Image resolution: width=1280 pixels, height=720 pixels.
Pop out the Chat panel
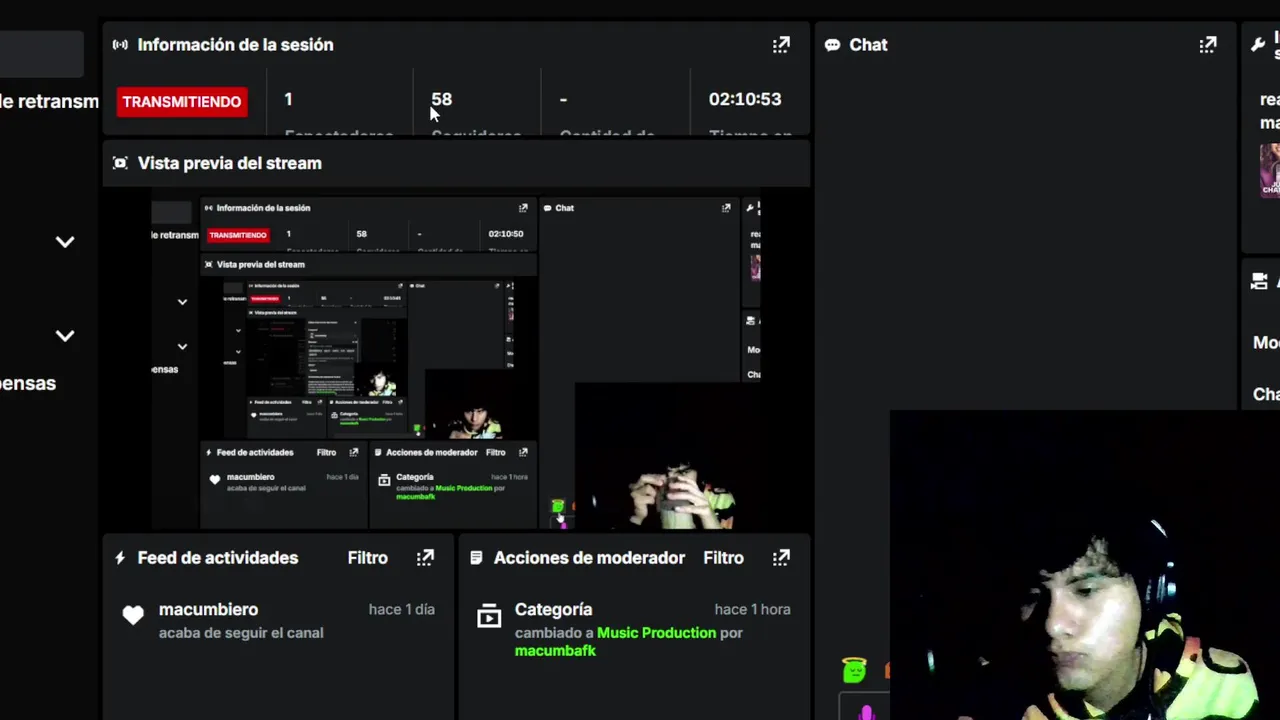[x=1208, y=45]
